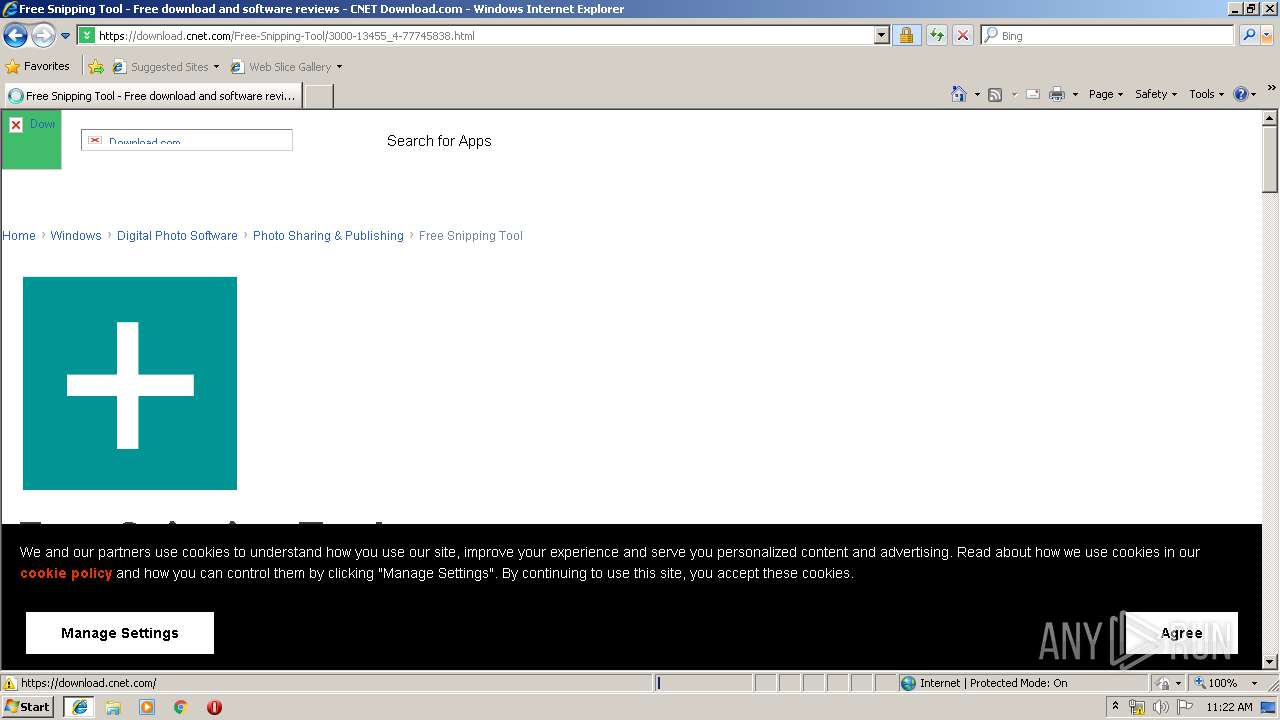Image resolution: width=1280 pixels, height=720 pixels.
Task: Click the Forward navigation arrow
Action: (x=43, y=36)
